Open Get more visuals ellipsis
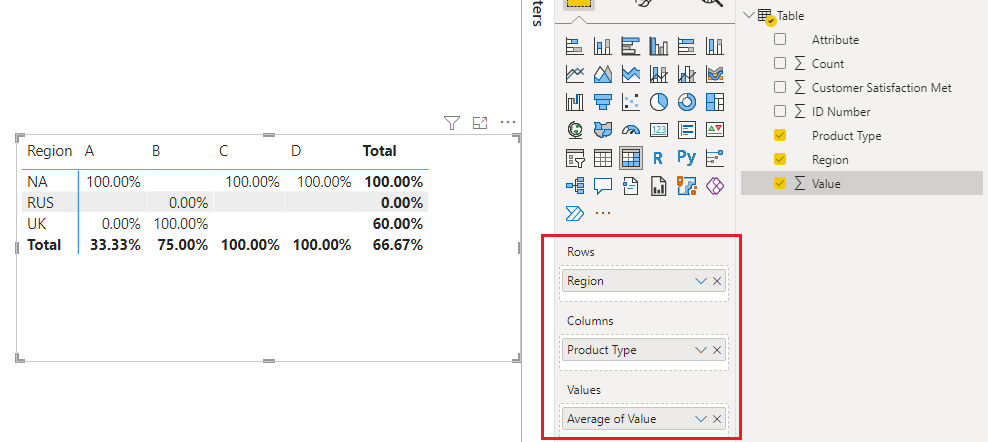 (603, 213)
